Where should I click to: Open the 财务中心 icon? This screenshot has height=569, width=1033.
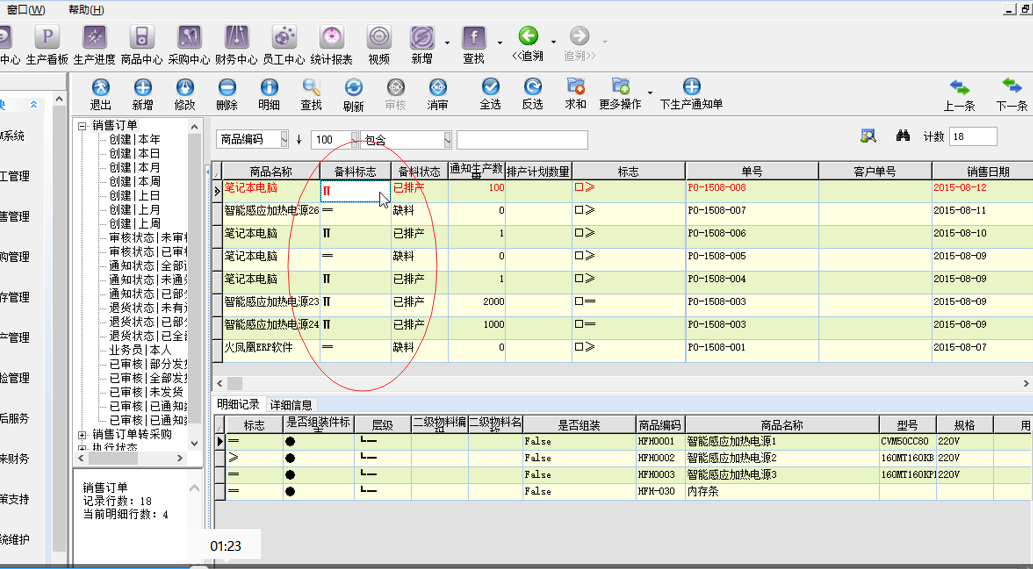point(237,37)
